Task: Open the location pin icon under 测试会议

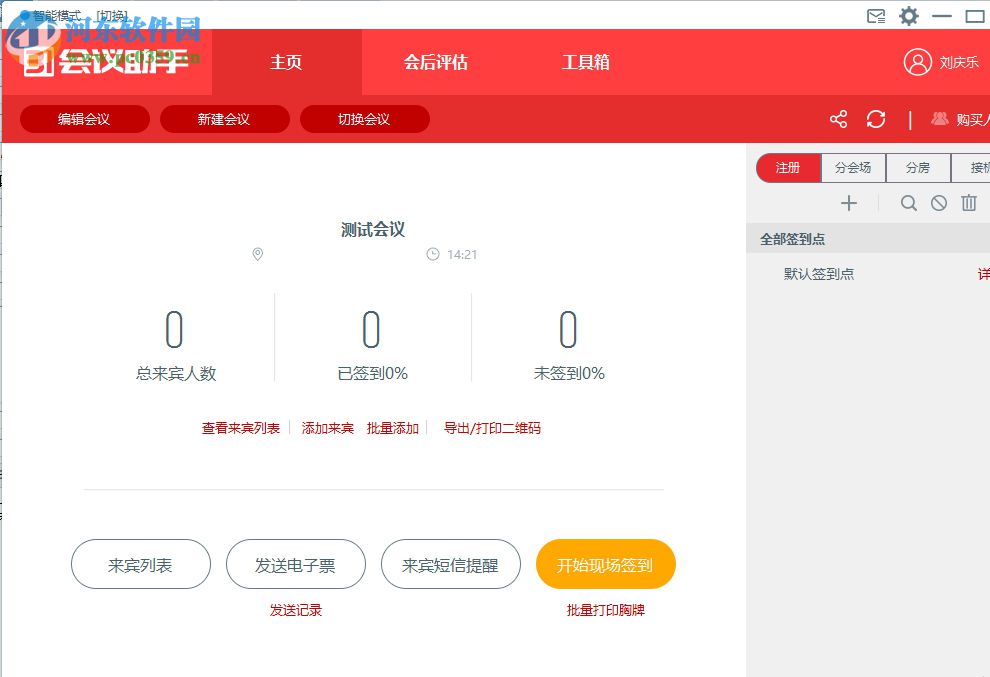Action: (x=257, y=254)
